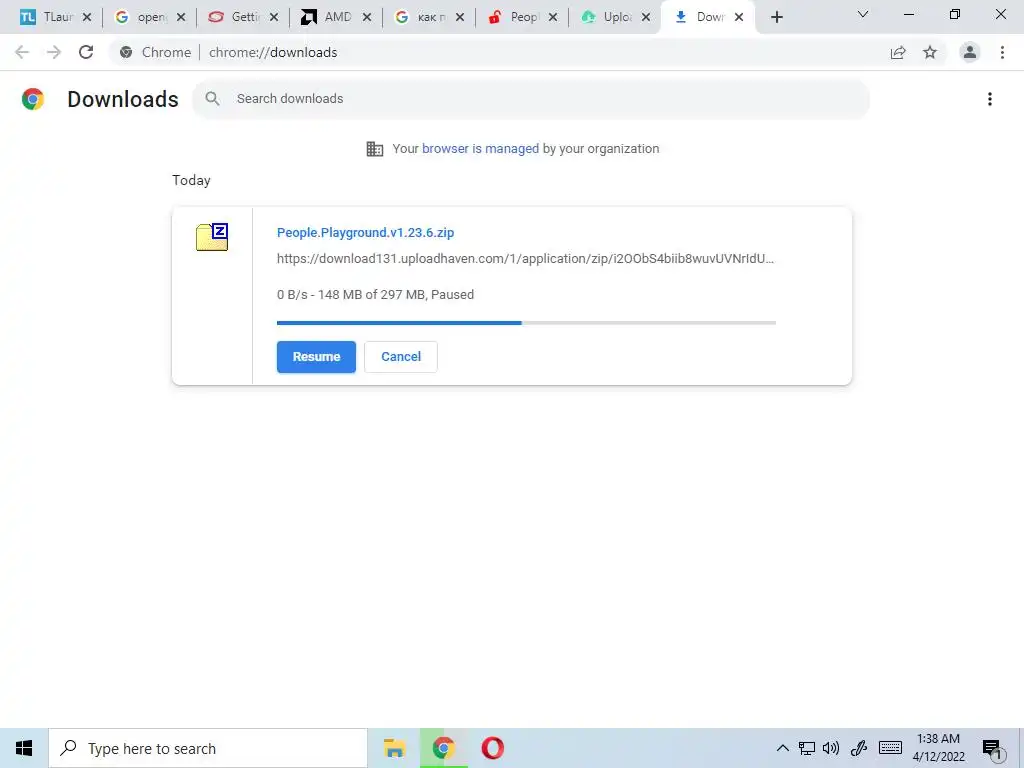Image resolution: width=1024 pixels, height=768 pixels.
Task: Click the organization building icon
Action: pyautogui.click(x=375, y=149)
